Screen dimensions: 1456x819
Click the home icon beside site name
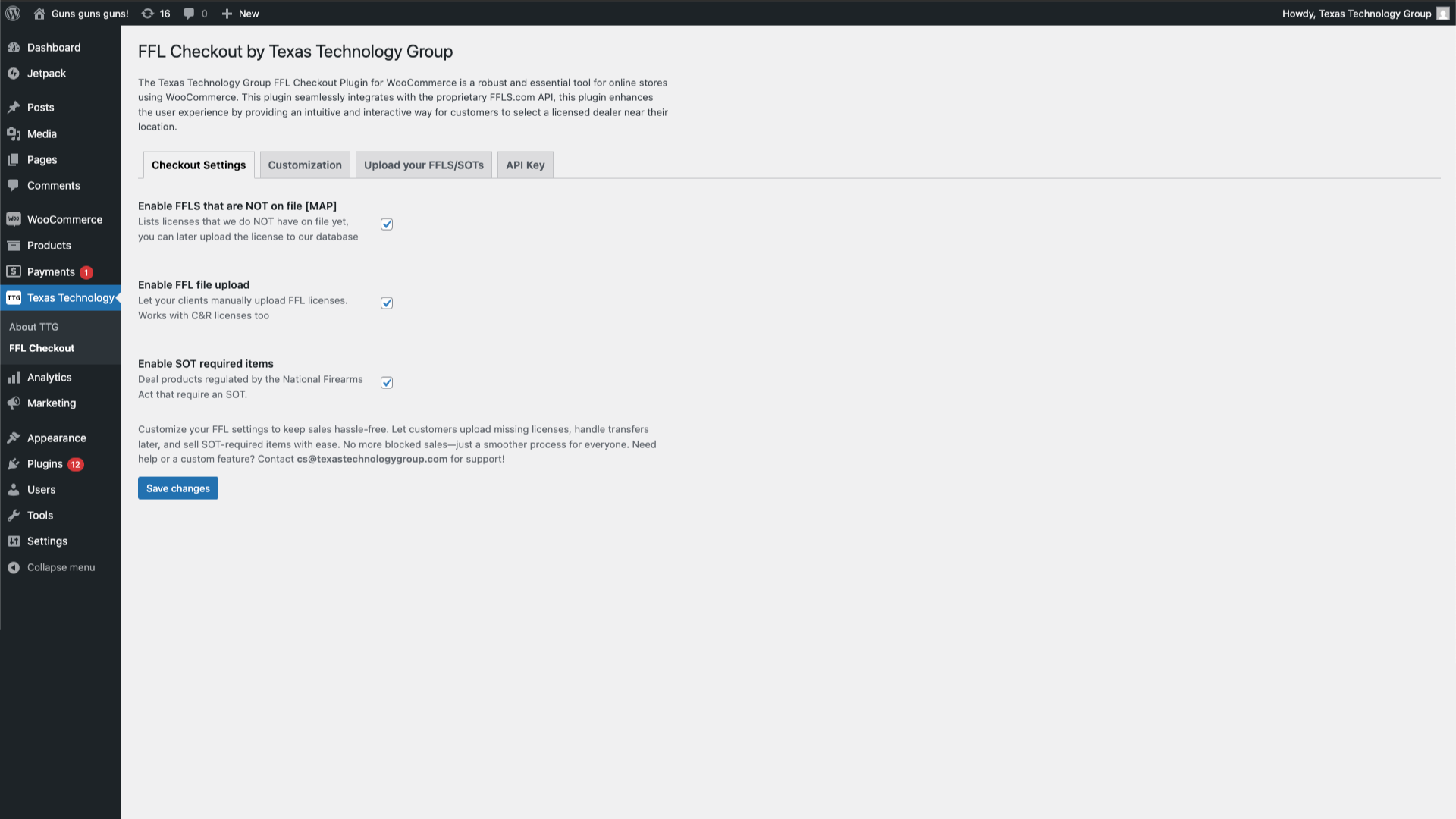[x=39, y=14]
